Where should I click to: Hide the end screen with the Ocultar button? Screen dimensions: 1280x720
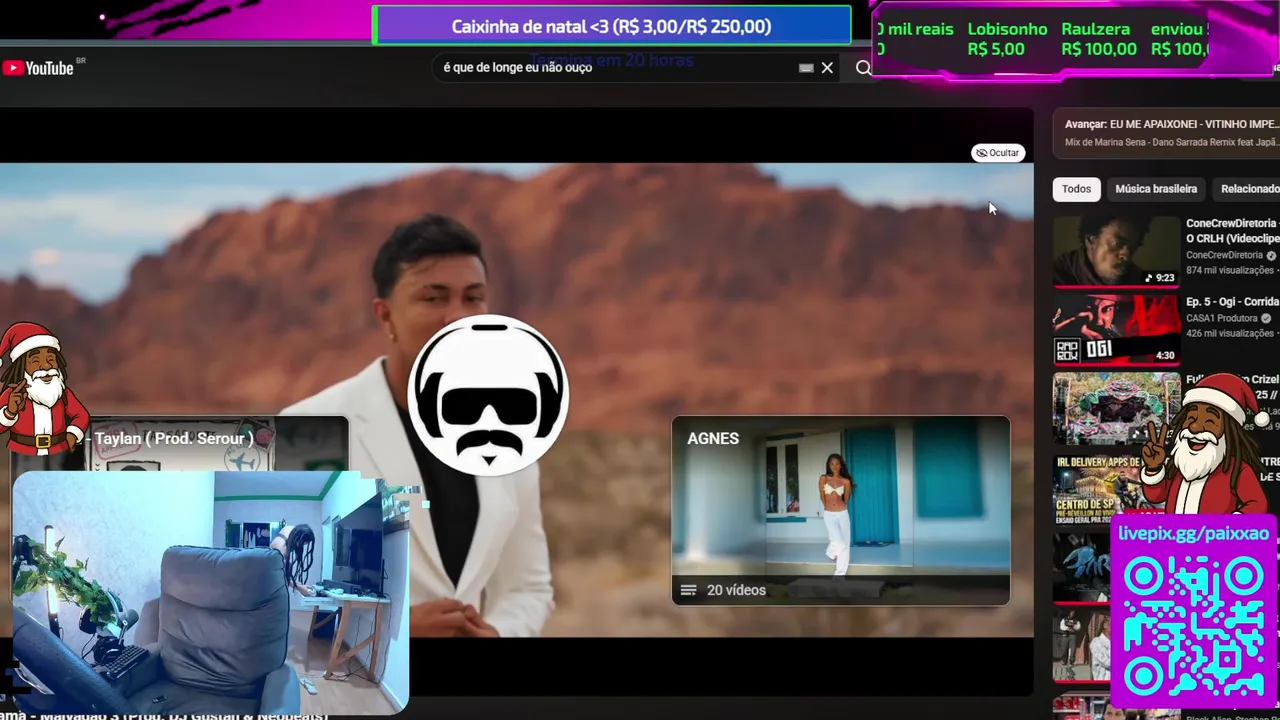coord(997,153)
